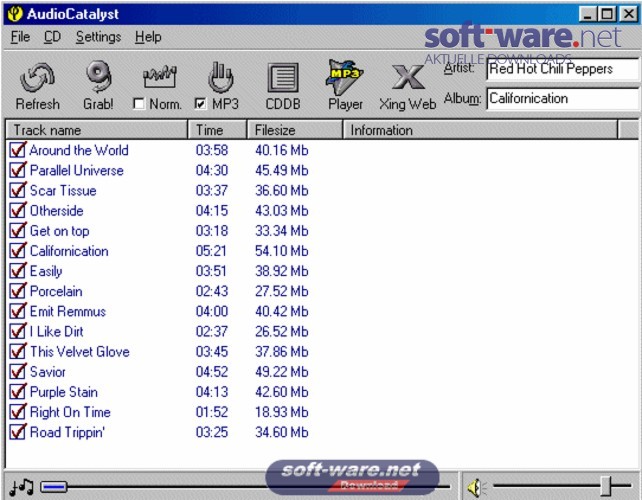
Task: Open the Xing Web icon
Action: pyautogui.click(x=407, y=77)
